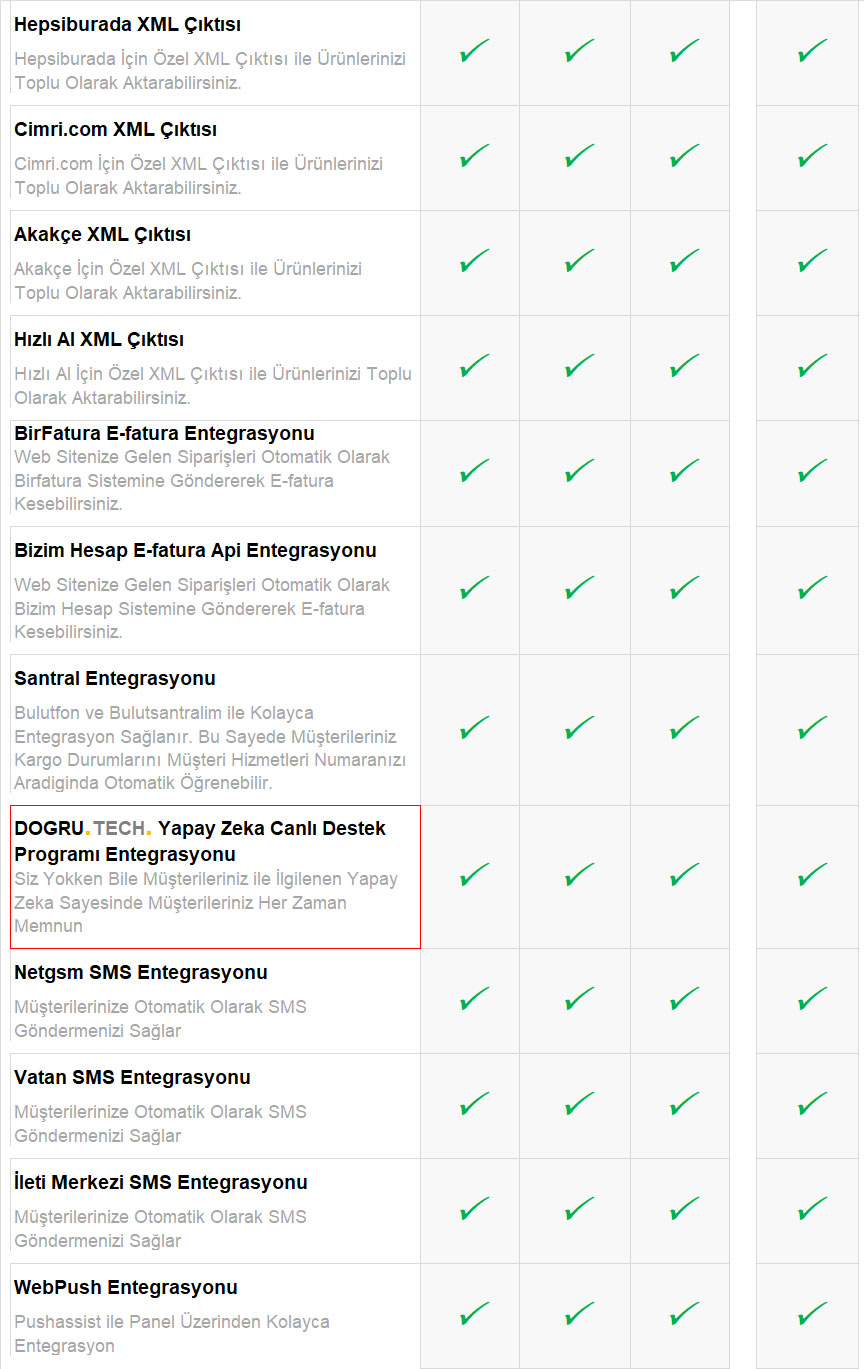This screenshot has height=1369, width=864.
Task: Click the first-column checkmark for Vatan SMS Entegrasyonu
Action: (x=474, y=1105)
